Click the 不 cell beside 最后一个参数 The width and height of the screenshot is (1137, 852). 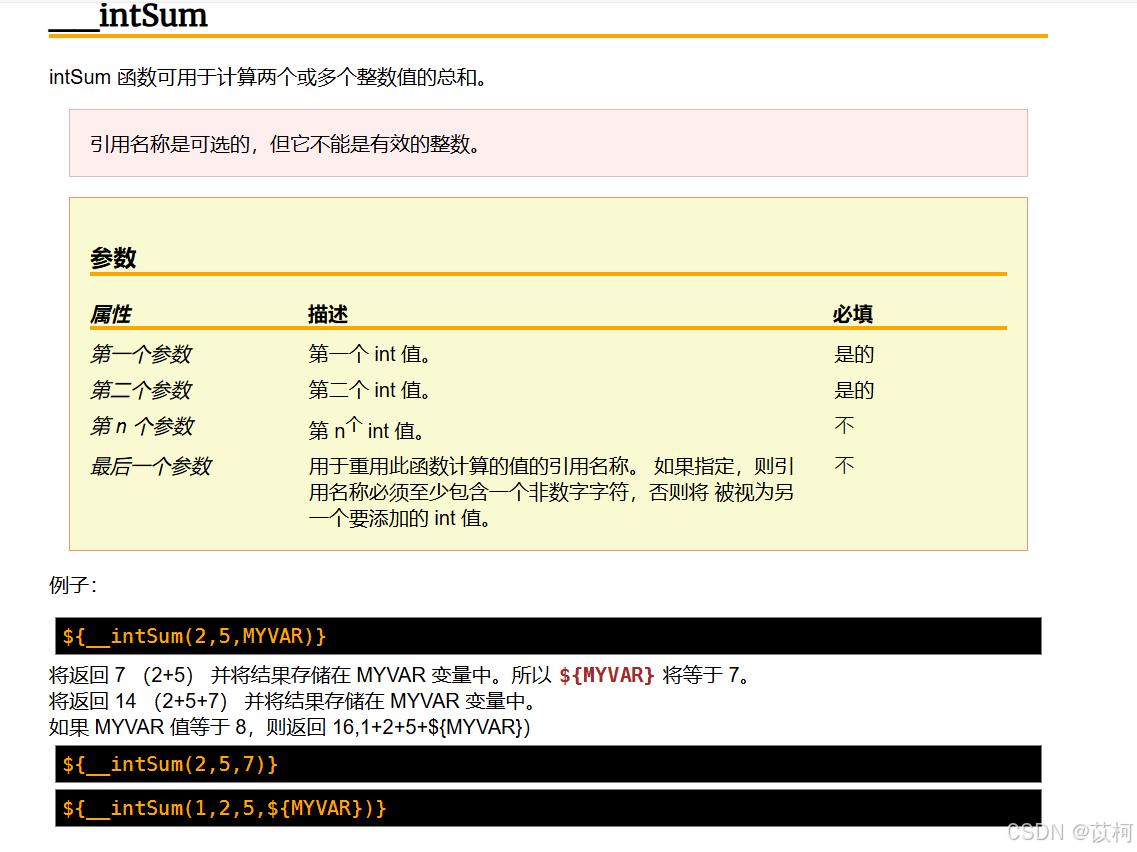[x=843, y=464]
